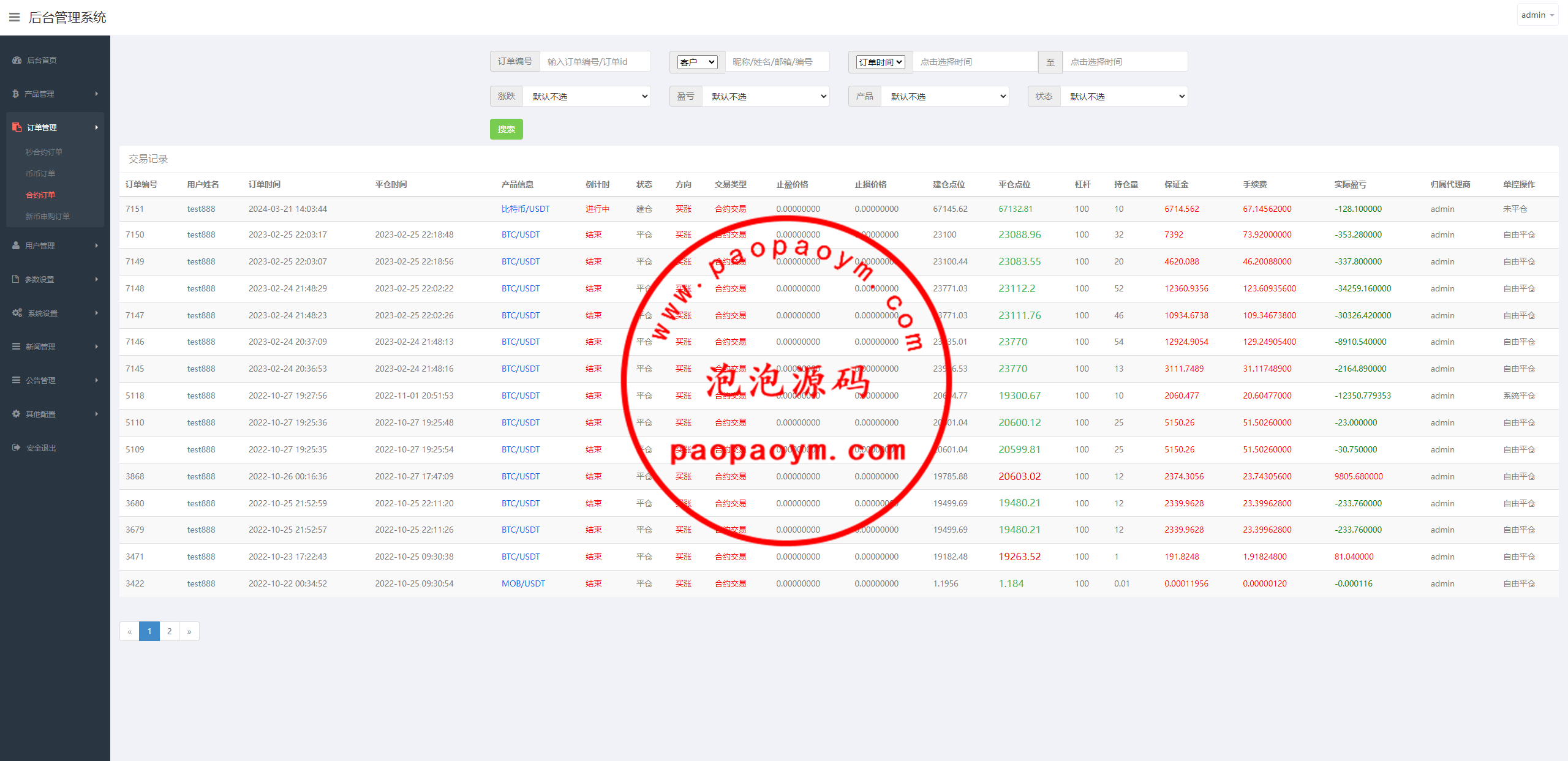Click the green 搜索 button
This screenshot has height=761, width=1568.
pyautogui.click(x=507, y=129)
